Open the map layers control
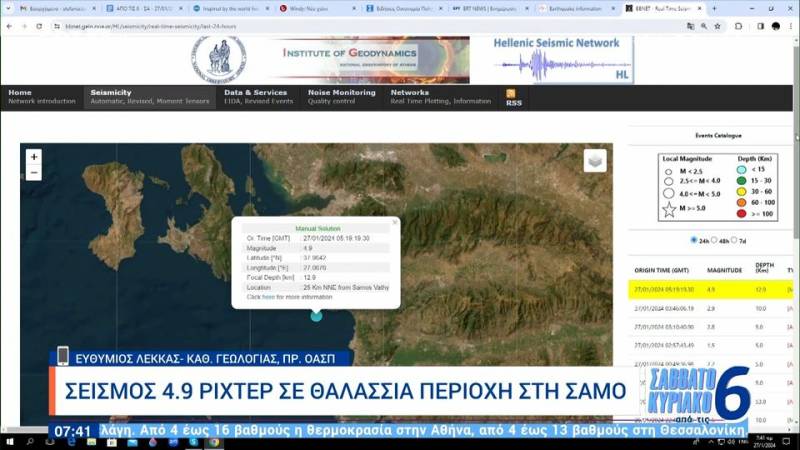Viewport: 800px width, 450px height. coord(595,161)
